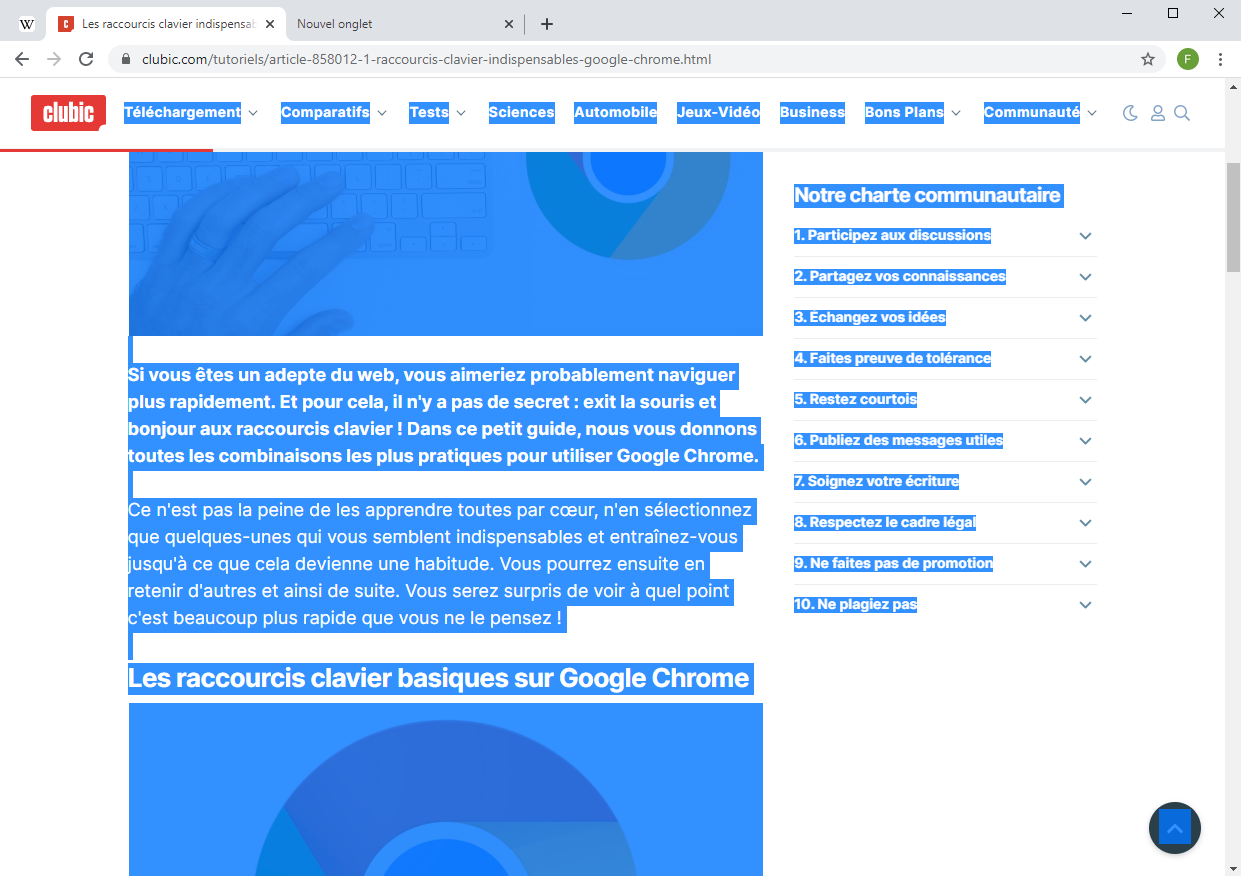Open the user account icon
The width and height of the screenshot is (1241, 876).
pos(1157,113)
